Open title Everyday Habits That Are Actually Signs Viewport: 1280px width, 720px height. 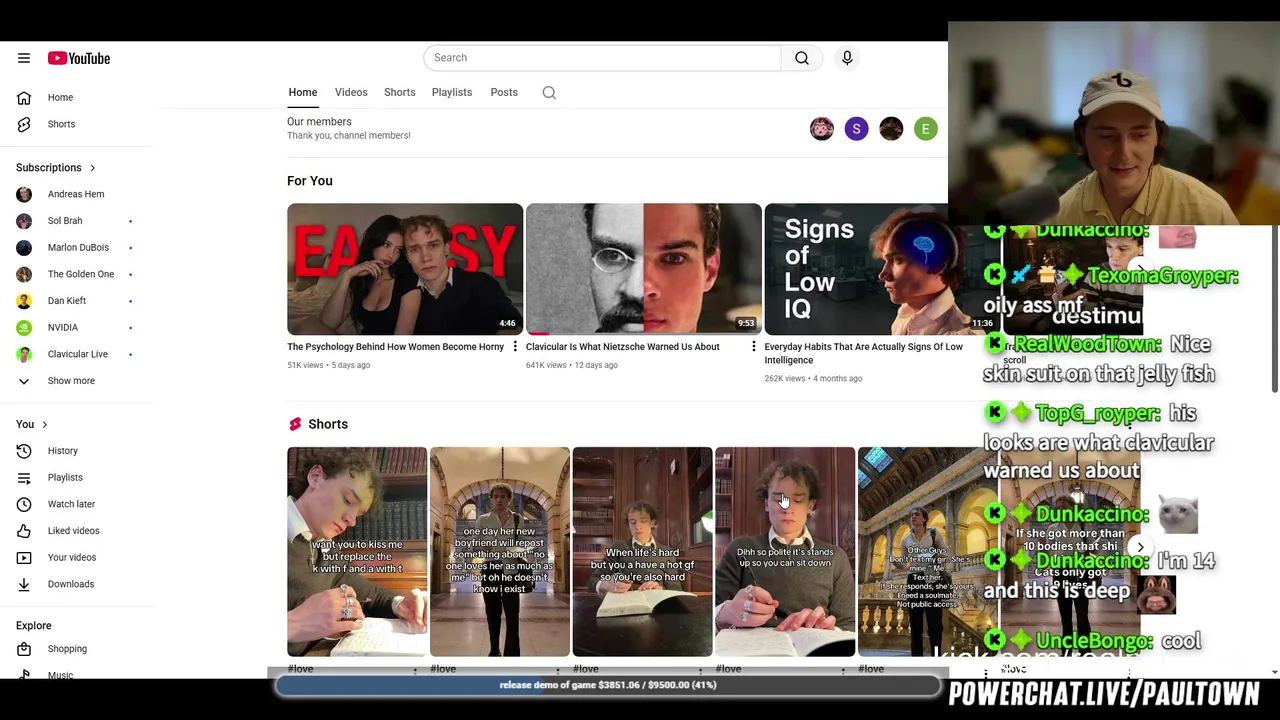[x=864, y=353]
